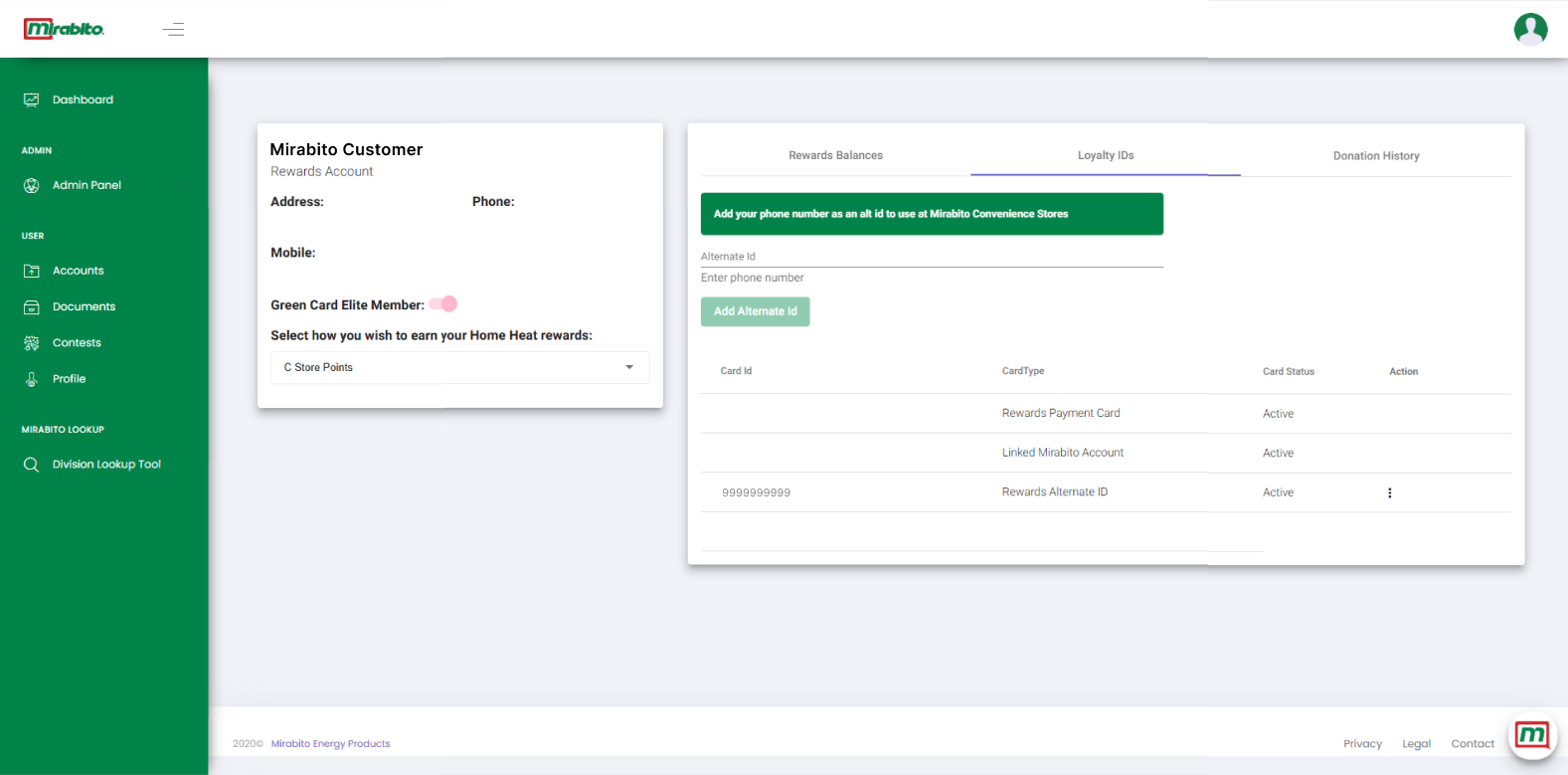Viewport: 1568px width, 775px height.
Task: Open user profile avatar menu
Action: coord(1530,29)
